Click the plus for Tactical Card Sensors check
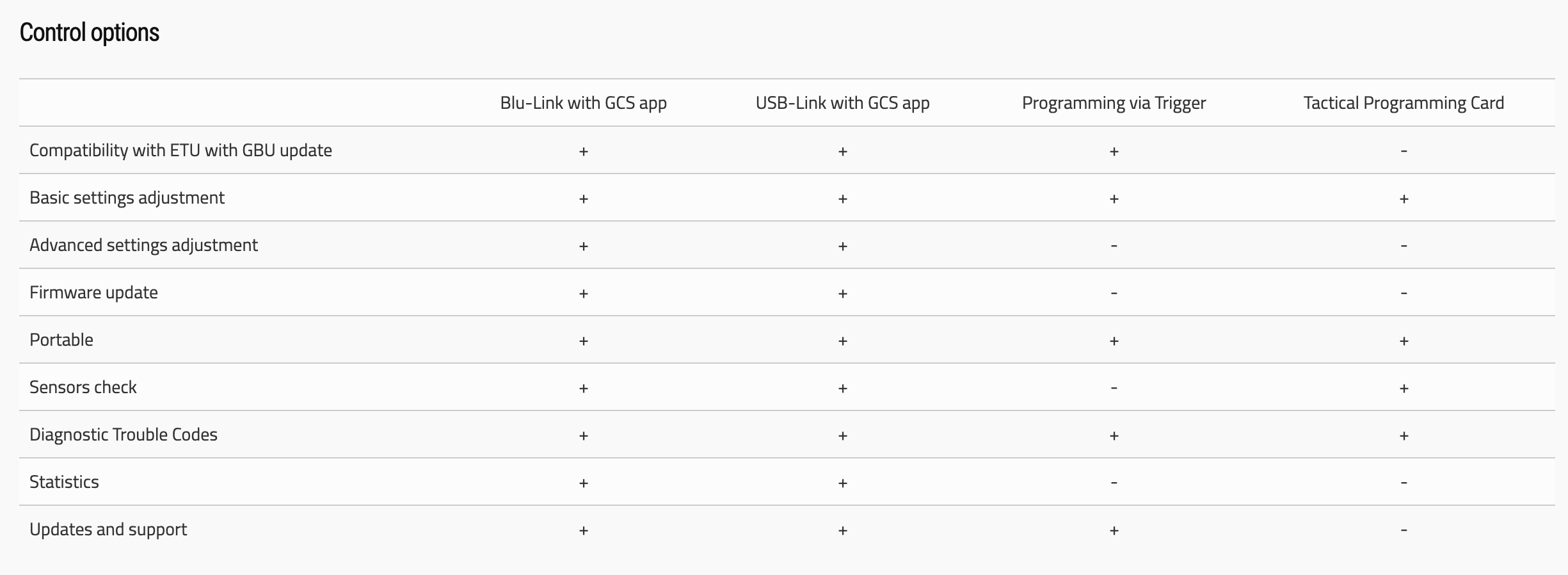The image size is (1568, 575). (1404, 388)
